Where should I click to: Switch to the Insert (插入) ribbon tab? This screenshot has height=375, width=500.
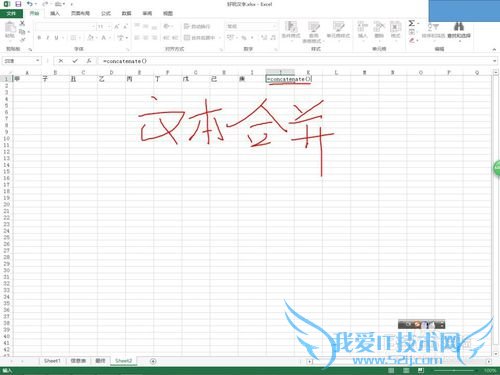pyautogui.click(x=55, y=13)
